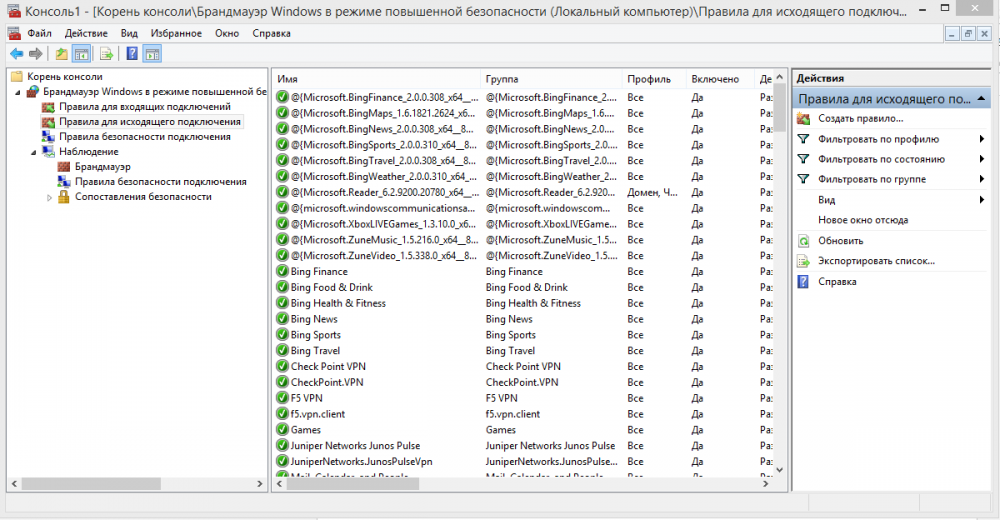Open Фильтровать по состоянию submenu arrow

tap(982, 159)
